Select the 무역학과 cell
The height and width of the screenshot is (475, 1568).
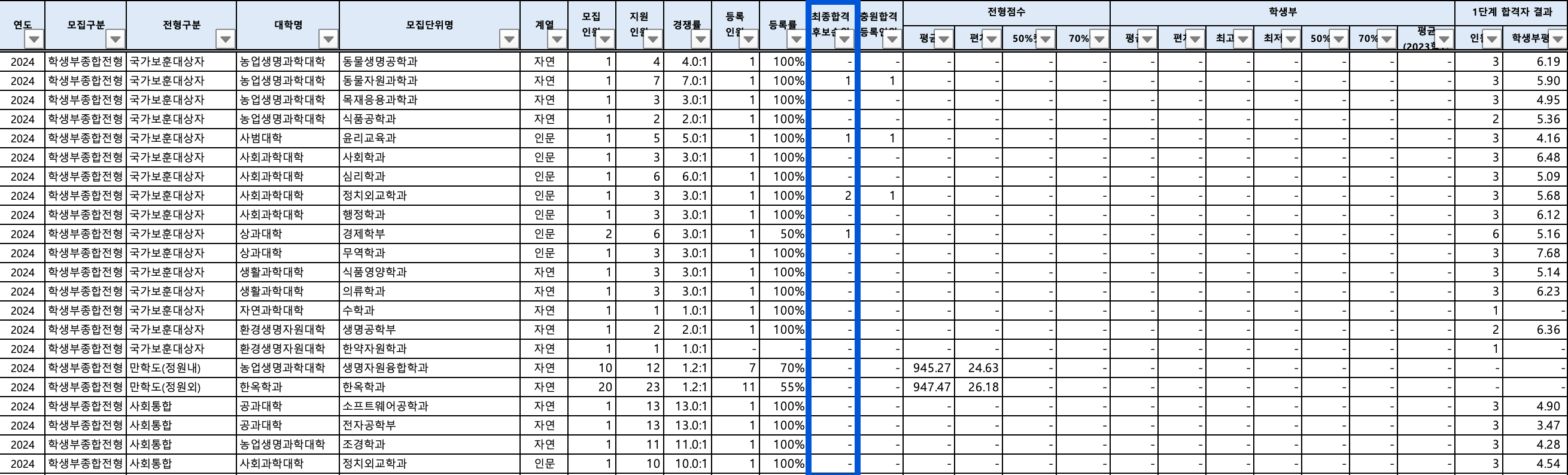pyautogui.click(x=430, y=253)
